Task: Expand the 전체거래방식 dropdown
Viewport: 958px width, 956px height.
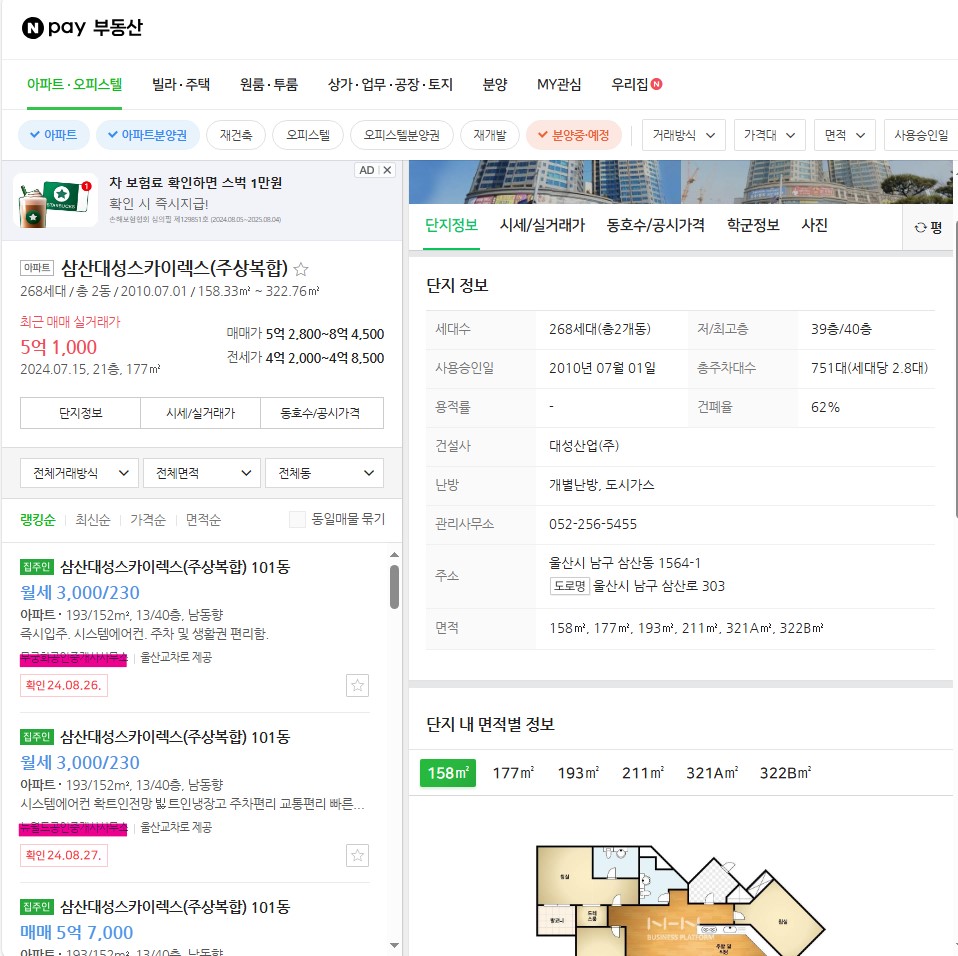Action: coord(79,473)
